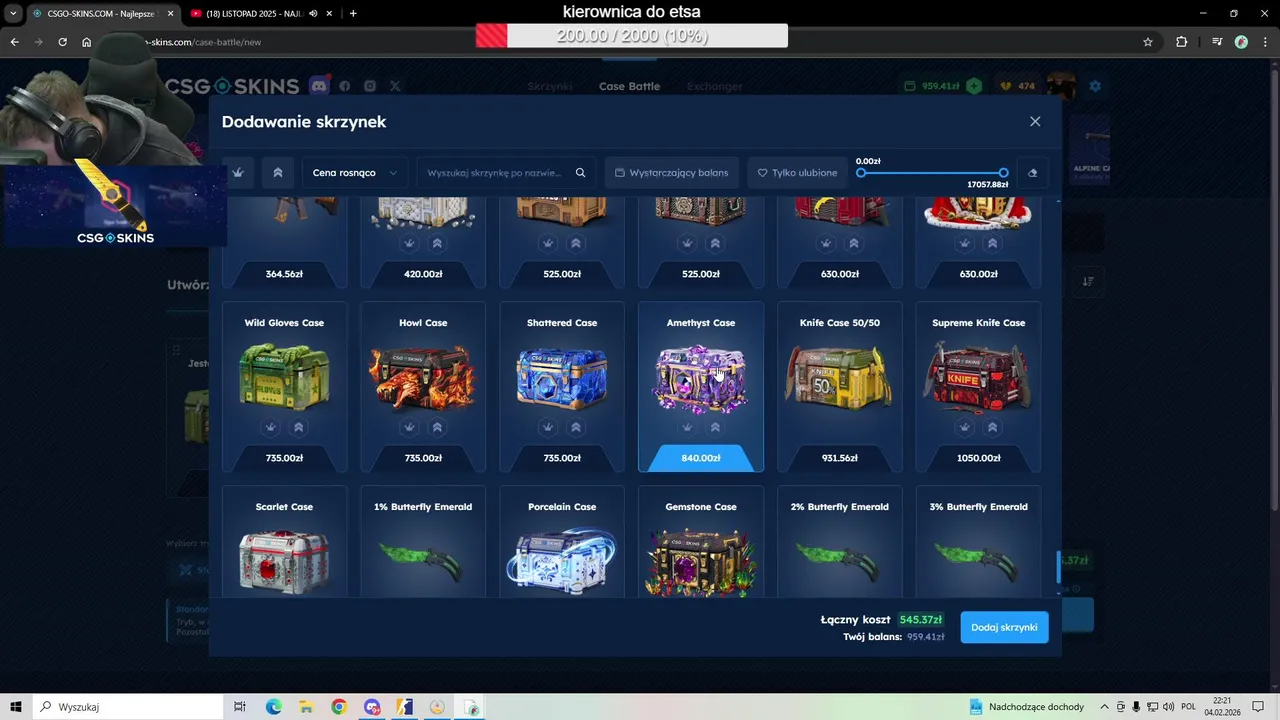
Task: Click the dialog's blue scrollbar
Action: [x=1058, y=567]
